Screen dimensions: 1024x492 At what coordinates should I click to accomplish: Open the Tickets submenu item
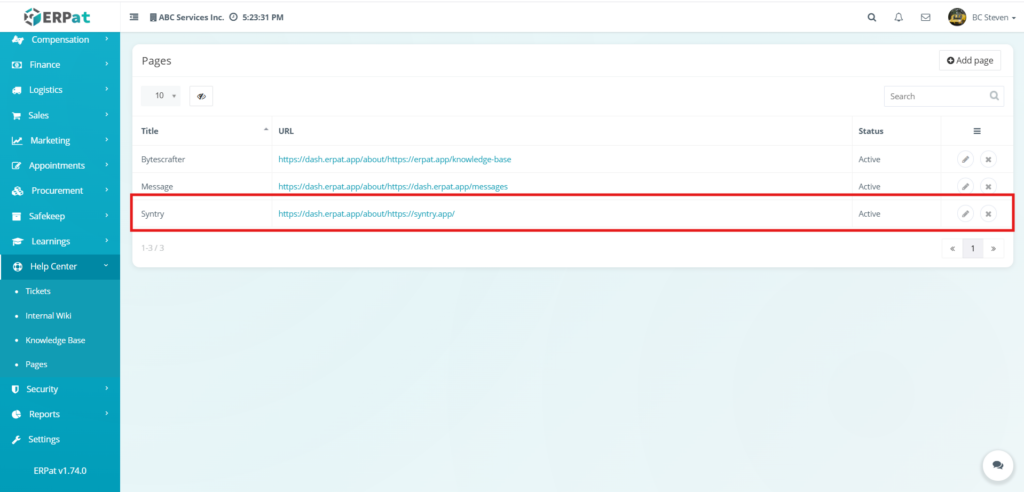(38, 291)
